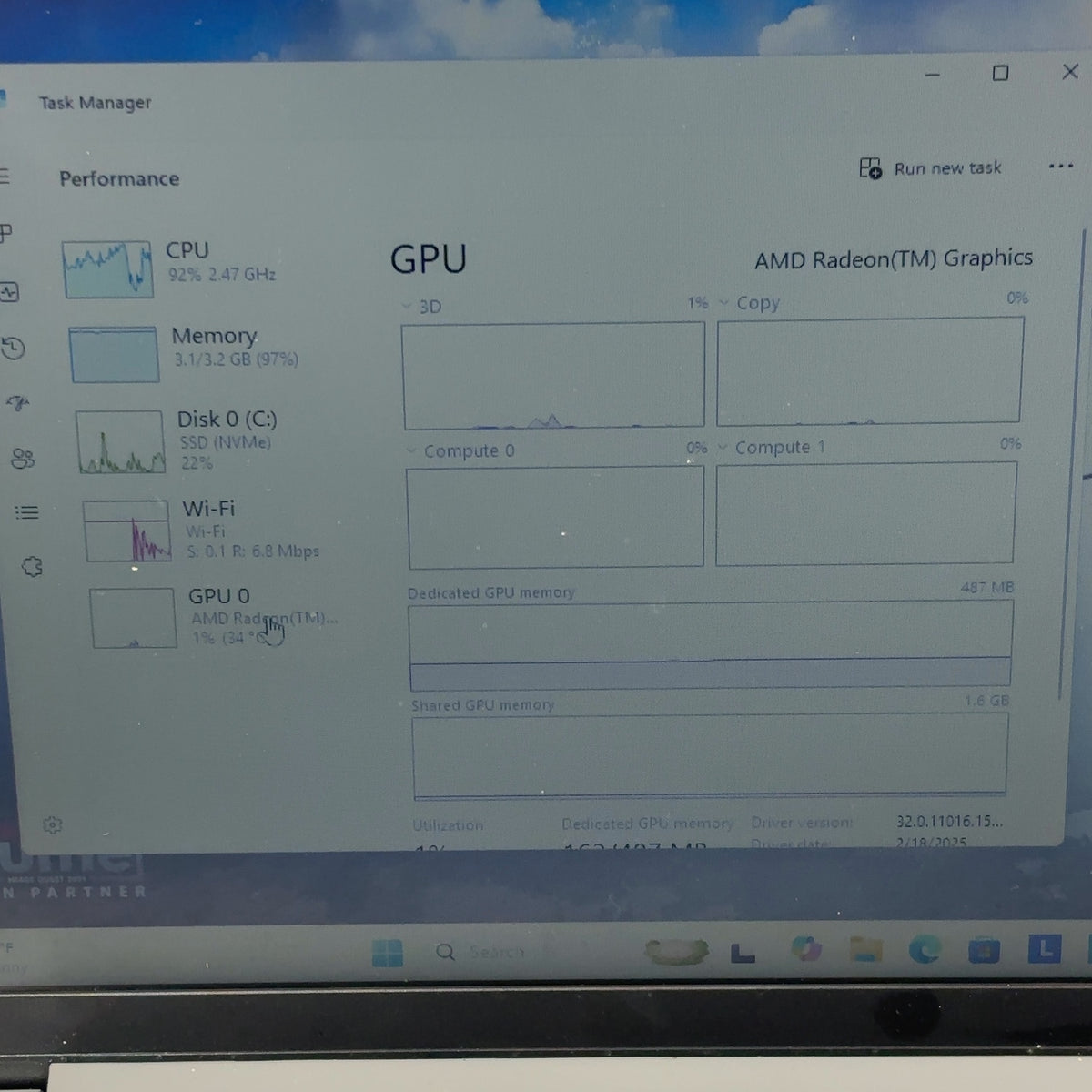
Task: Click the GPU 0 mini graph thumbnail
Action: coord(133,618)
